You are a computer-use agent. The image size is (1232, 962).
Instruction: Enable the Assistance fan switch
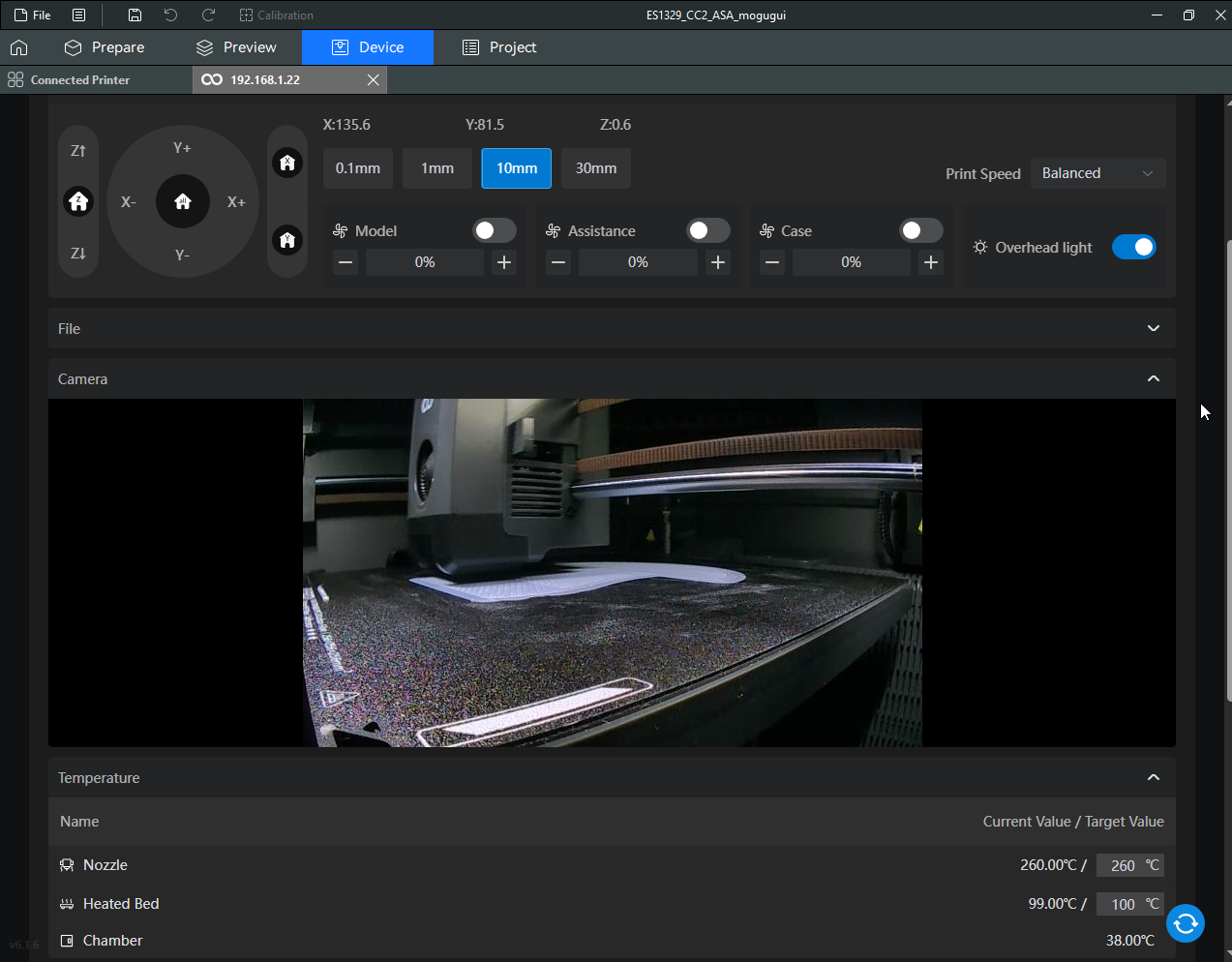click(707, 230)
